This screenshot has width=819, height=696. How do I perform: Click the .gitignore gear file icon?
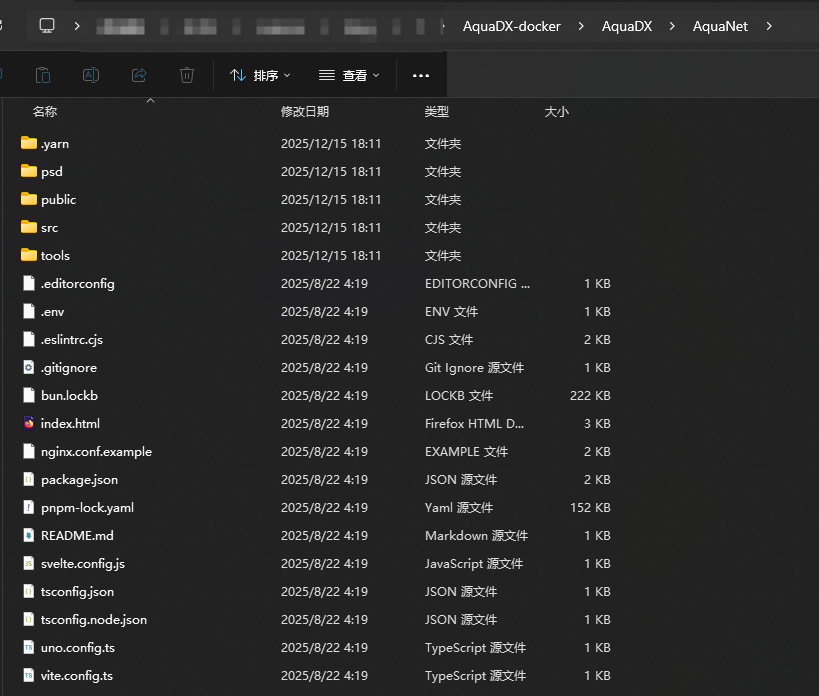(x=29, y=367)
